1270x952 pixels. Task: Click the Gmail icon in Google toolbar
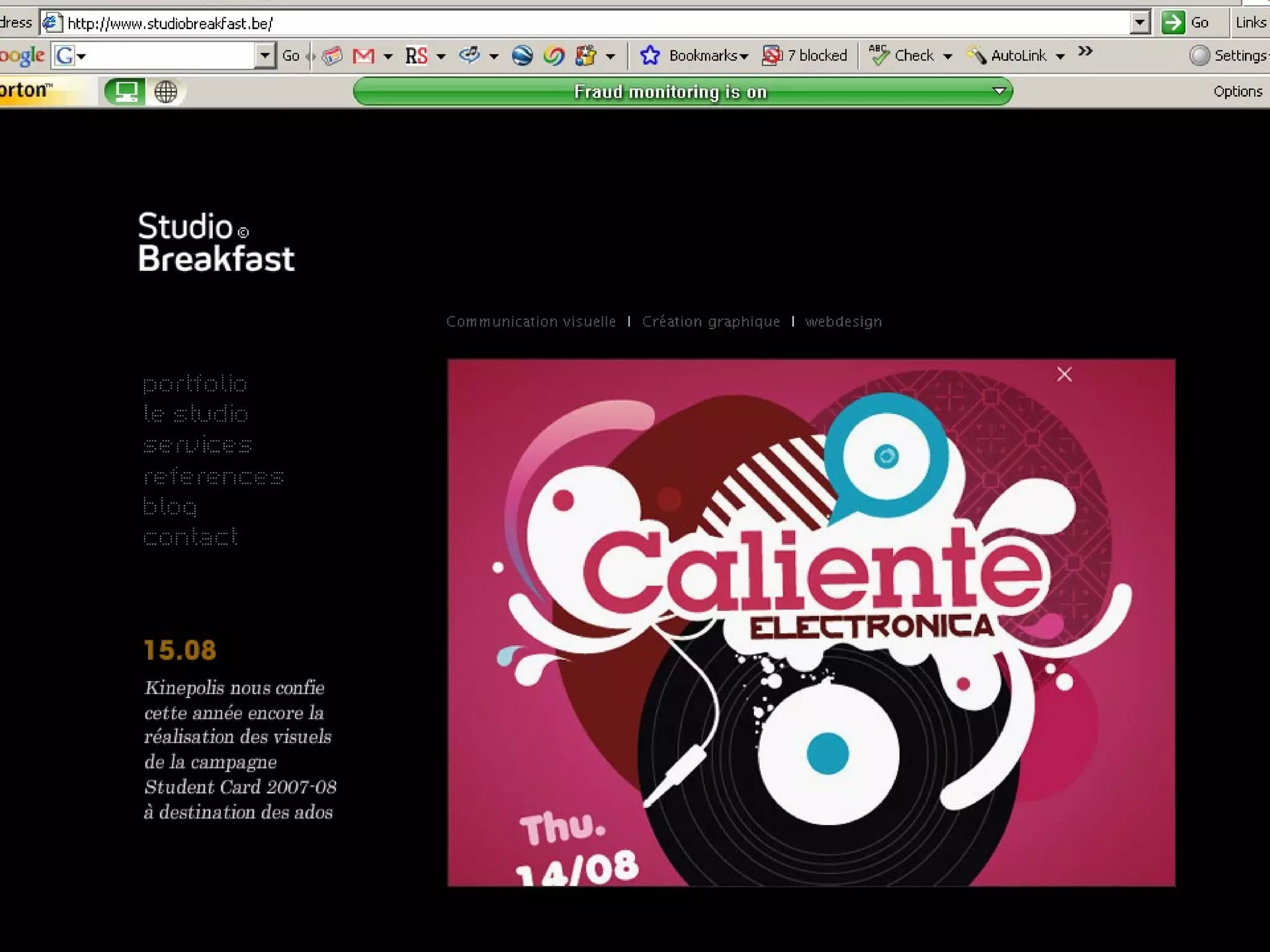[363, 56]
